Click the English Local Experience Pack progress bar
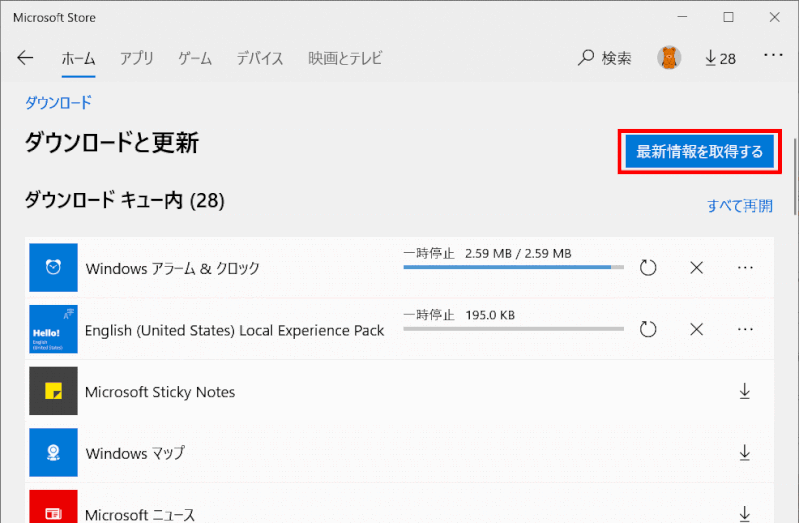 [514, 329]
